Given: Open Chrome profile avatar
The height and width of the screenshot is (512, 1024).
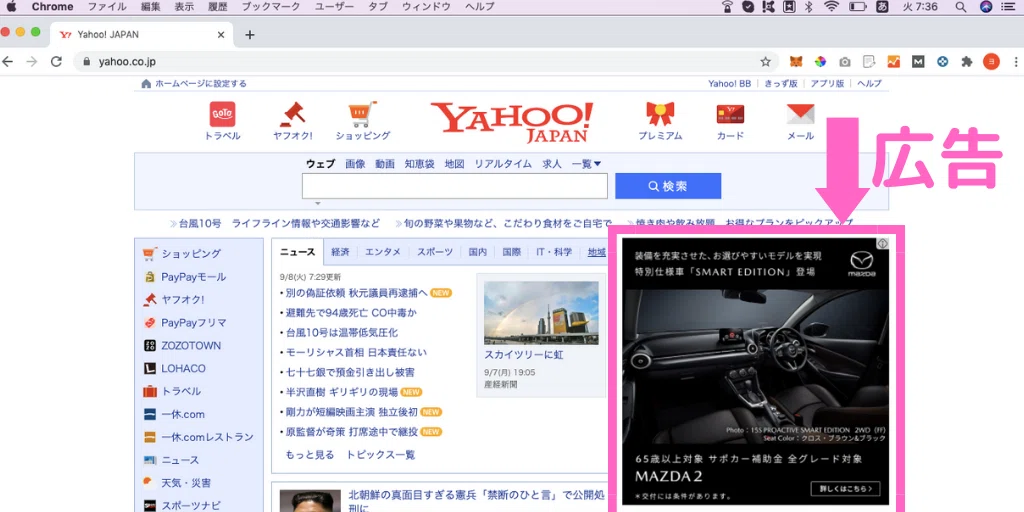Looking at the screenshot, I should coord(991,62).
